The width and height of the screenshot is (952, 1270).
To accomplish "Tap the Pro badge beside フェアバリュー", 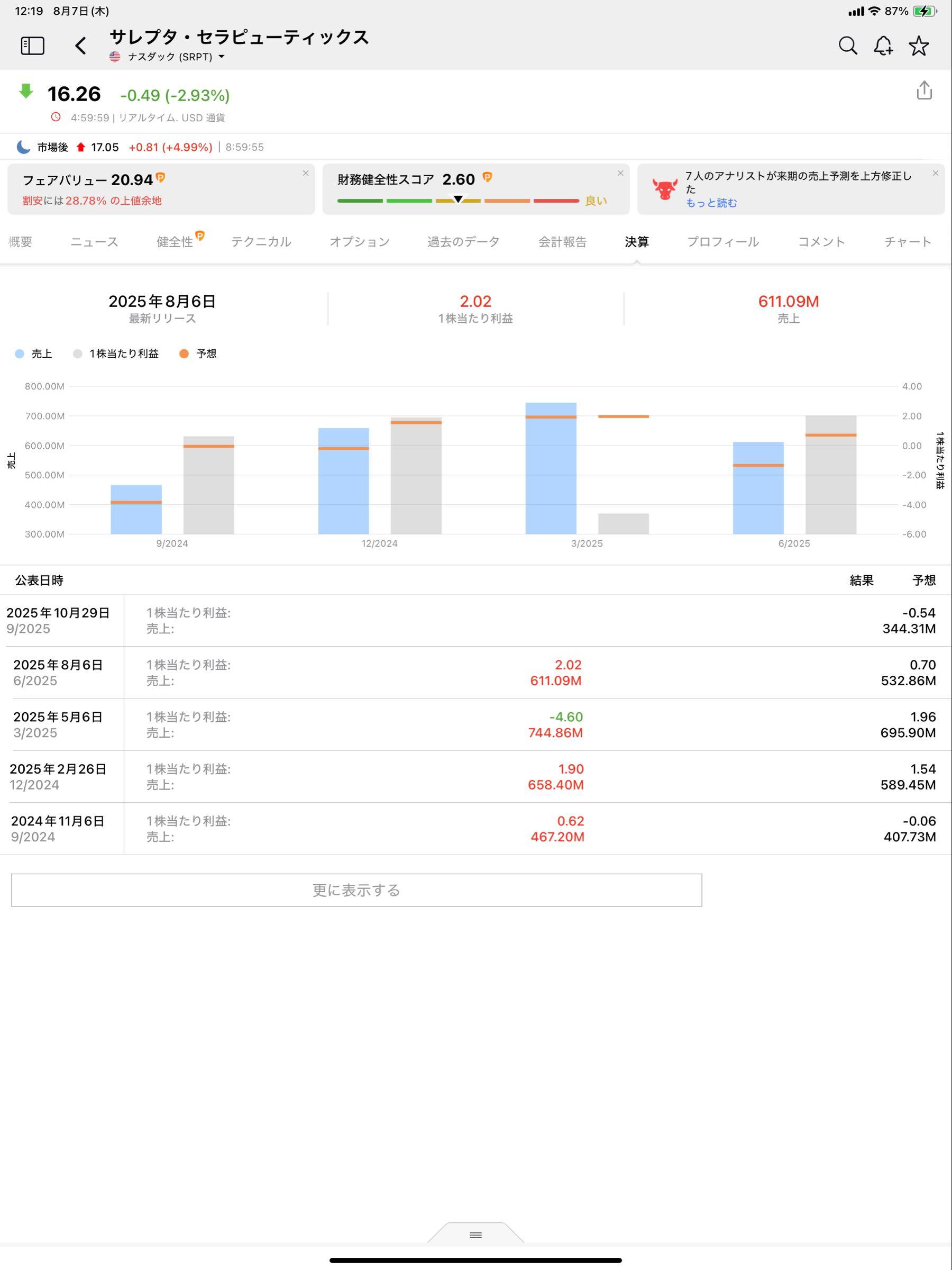I will coord(161,178).
